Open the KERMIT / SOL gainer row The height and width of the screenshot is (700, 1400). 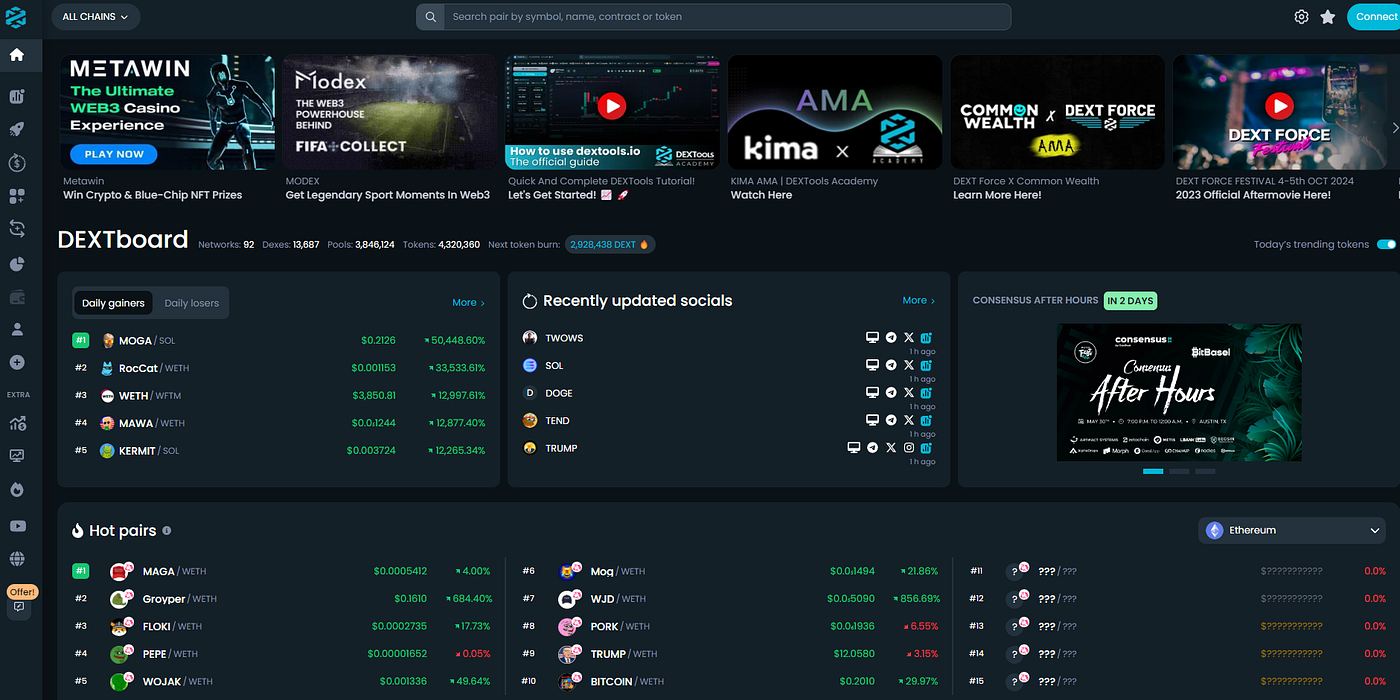click(x=279, y=451)
